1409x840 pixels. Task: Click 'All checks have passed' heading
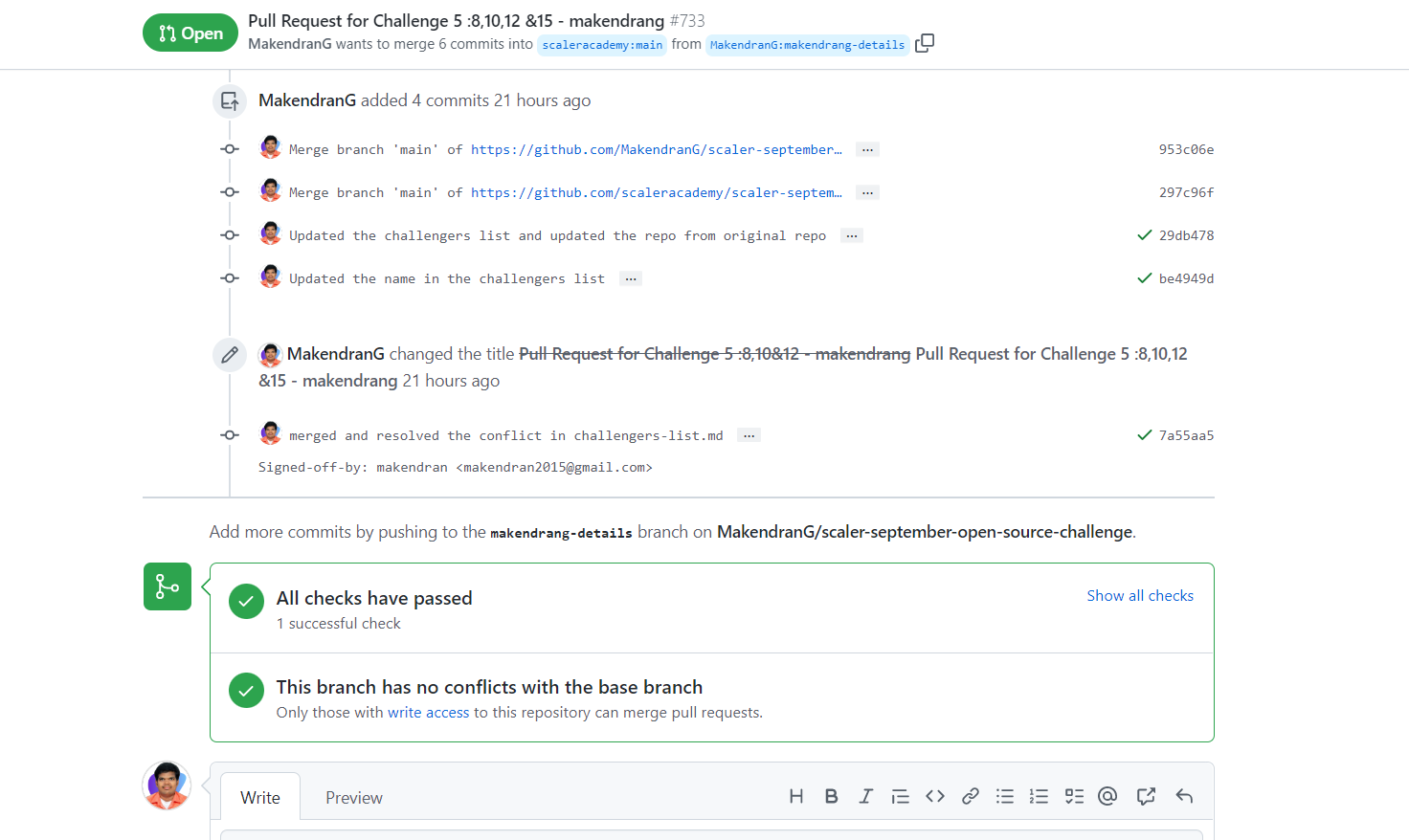[374, 598]
